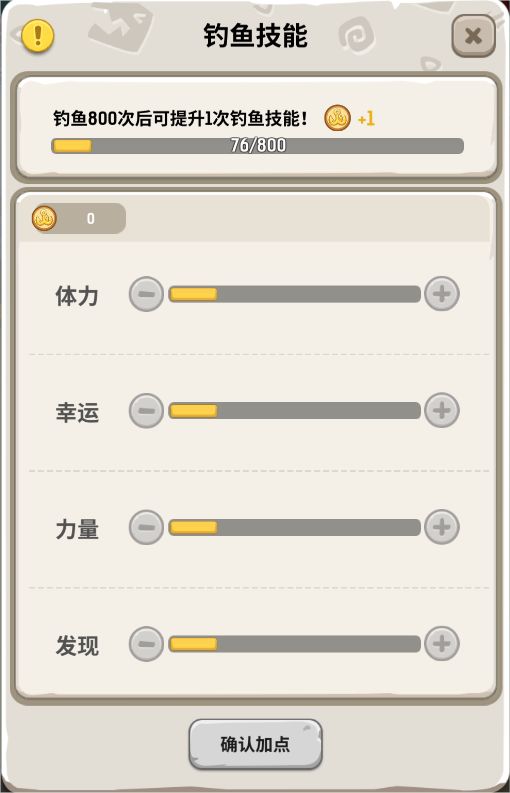Image resolution: width=510 pixels, height=793 pixels.
Task: Decrease 体力 with the minus button
Action: tap(146, 293)
